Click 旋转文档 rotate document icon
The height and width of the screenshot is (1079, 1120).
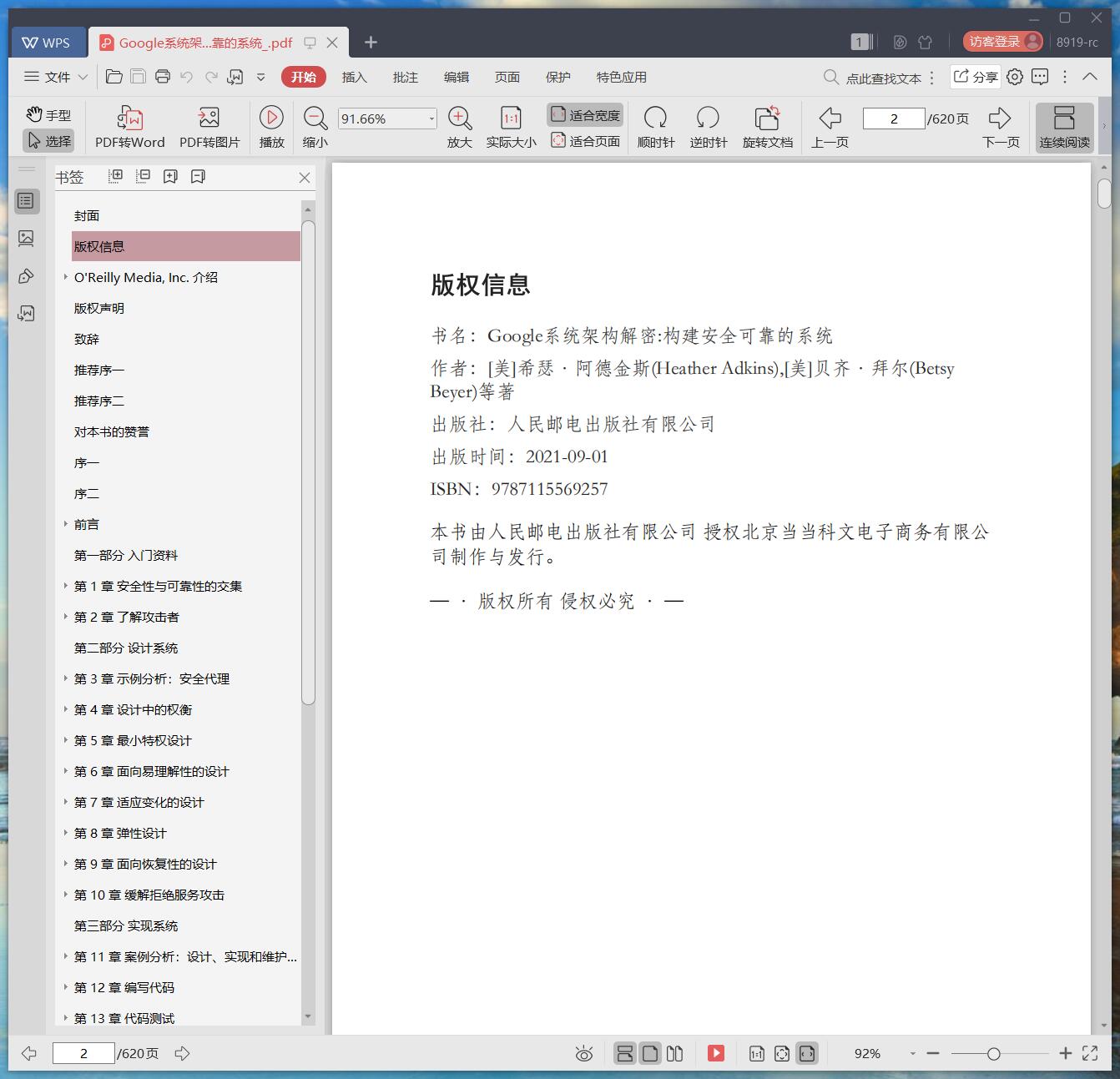[x=767, y=128]
